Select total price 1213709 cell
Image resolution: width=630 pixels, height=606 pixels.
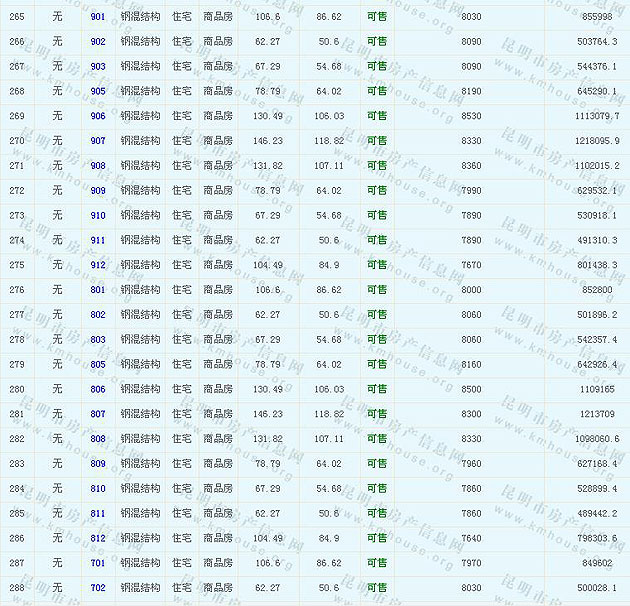coord(598,414)
